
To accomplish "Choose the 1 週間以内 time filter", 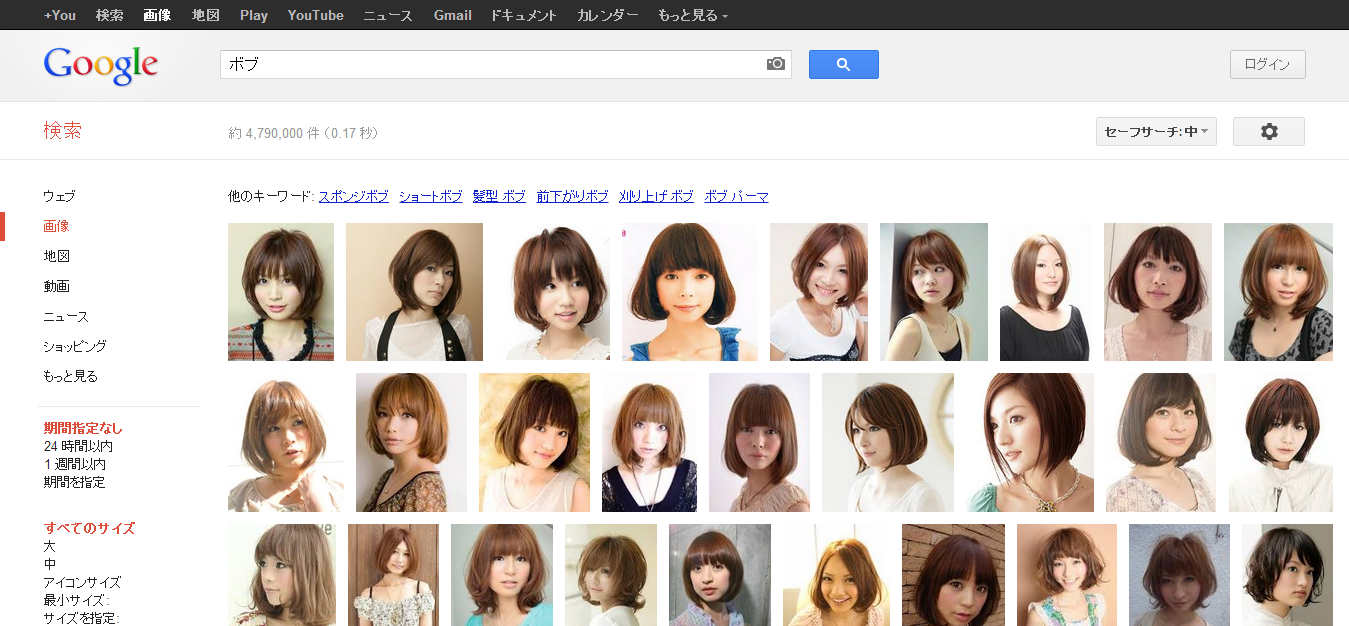I will [75, 464].
